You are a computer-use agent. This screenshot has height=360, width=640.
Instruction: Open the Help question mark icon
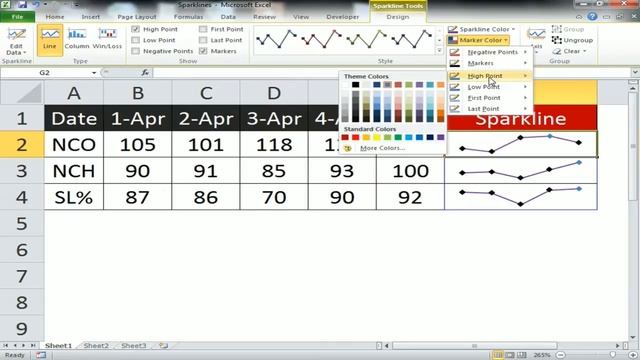592,17
